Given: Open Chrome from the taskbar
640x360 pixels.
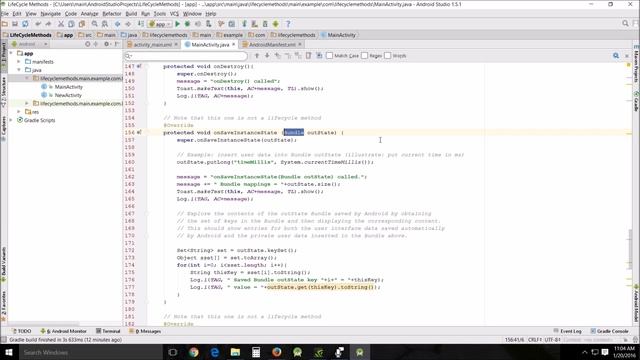Looking at the screenshot, I should tap(193, 352).
